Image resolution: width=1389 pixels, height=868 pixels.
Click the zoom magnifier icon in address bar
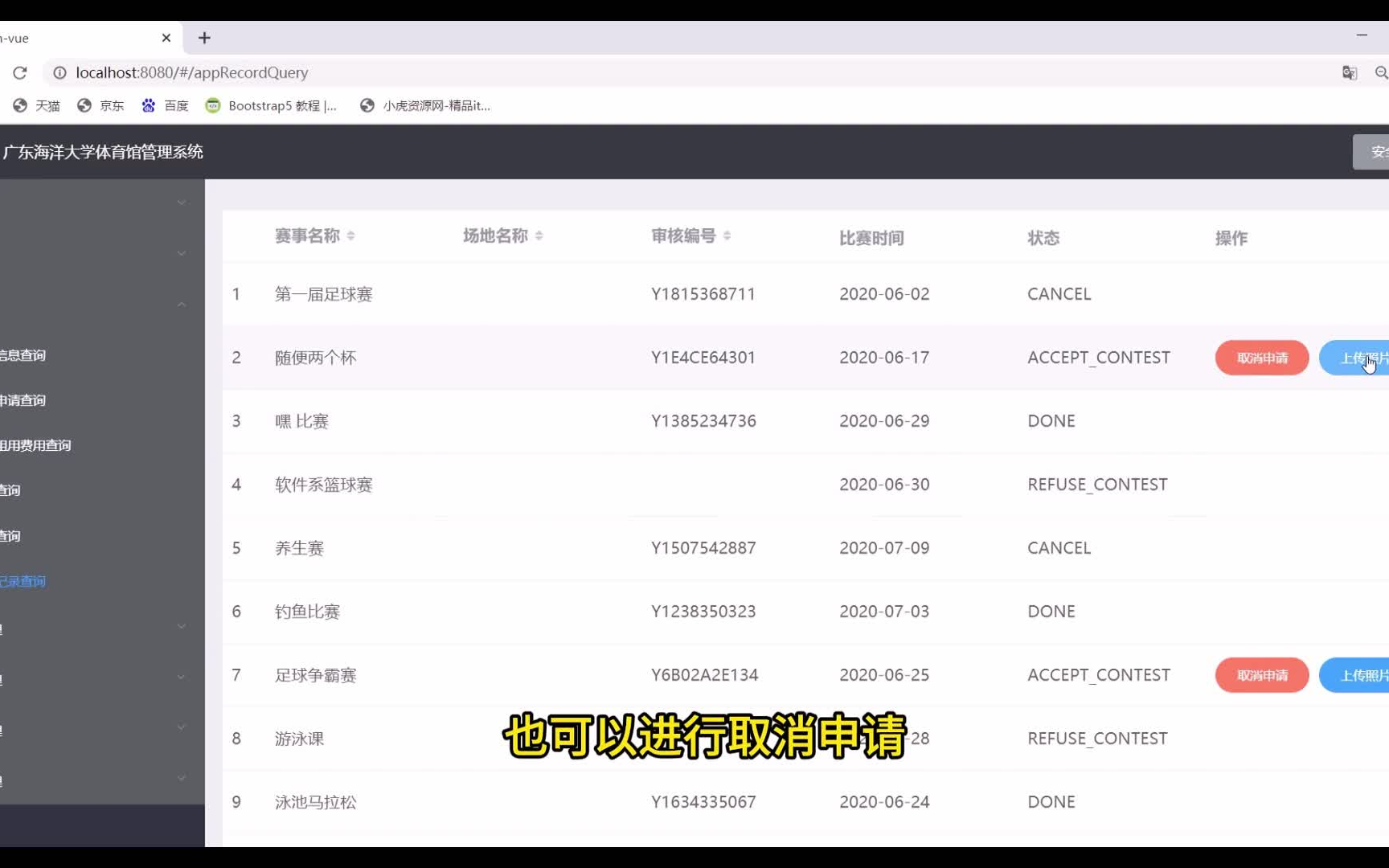coord(1381,73)
